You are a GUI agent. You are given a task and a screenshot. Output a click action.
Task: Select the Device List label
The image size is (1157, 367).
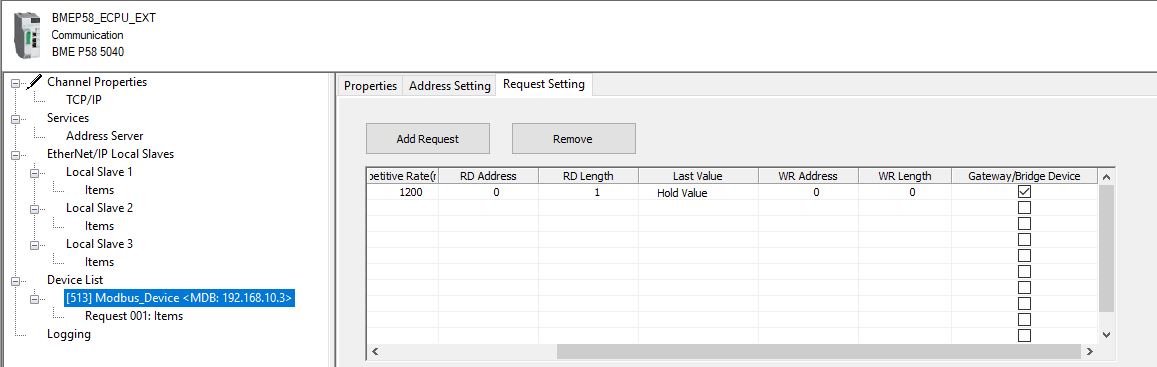tap(75, 280)
